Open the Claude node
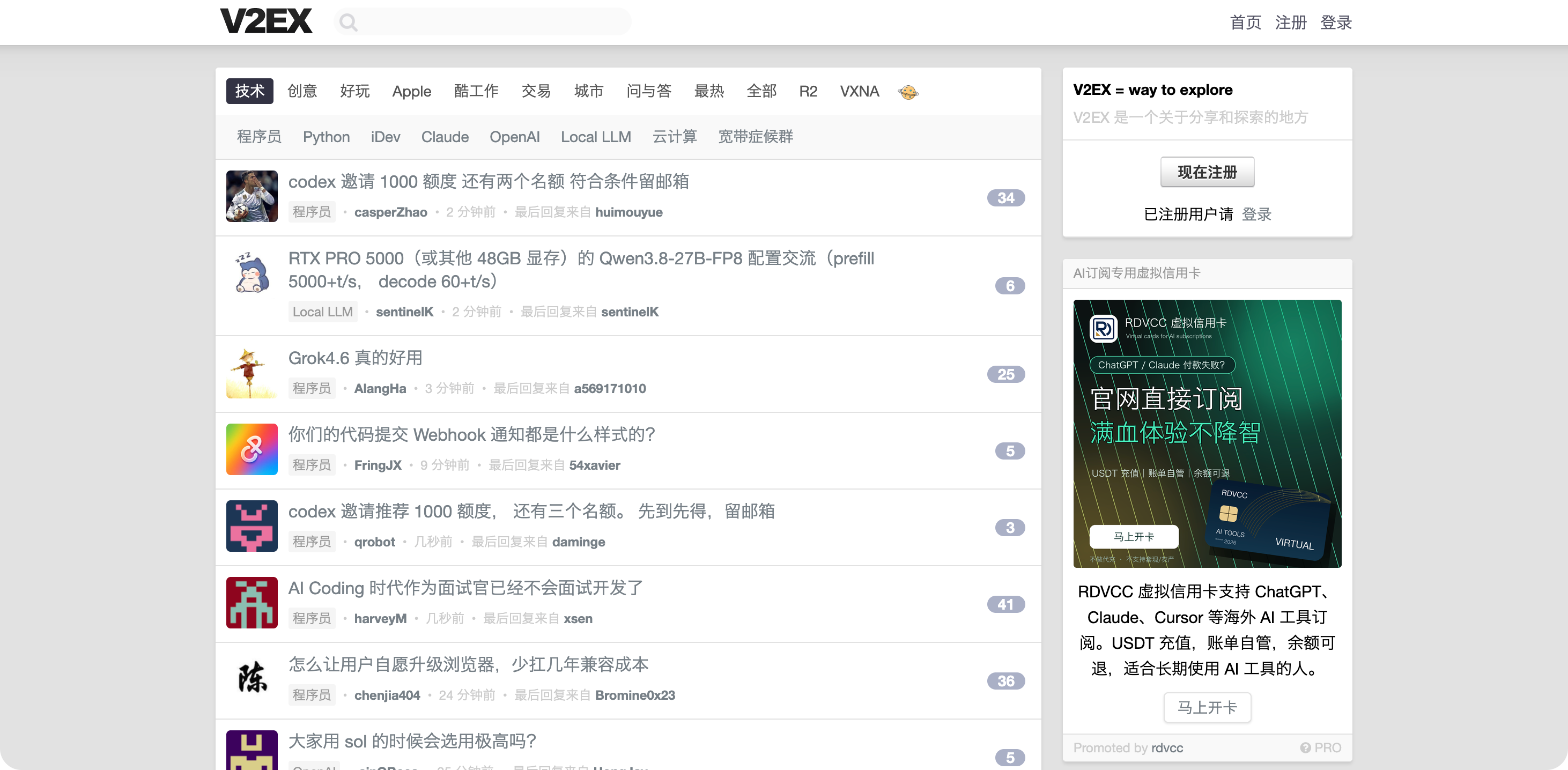1568x770 pixels. tap(445, 137)
